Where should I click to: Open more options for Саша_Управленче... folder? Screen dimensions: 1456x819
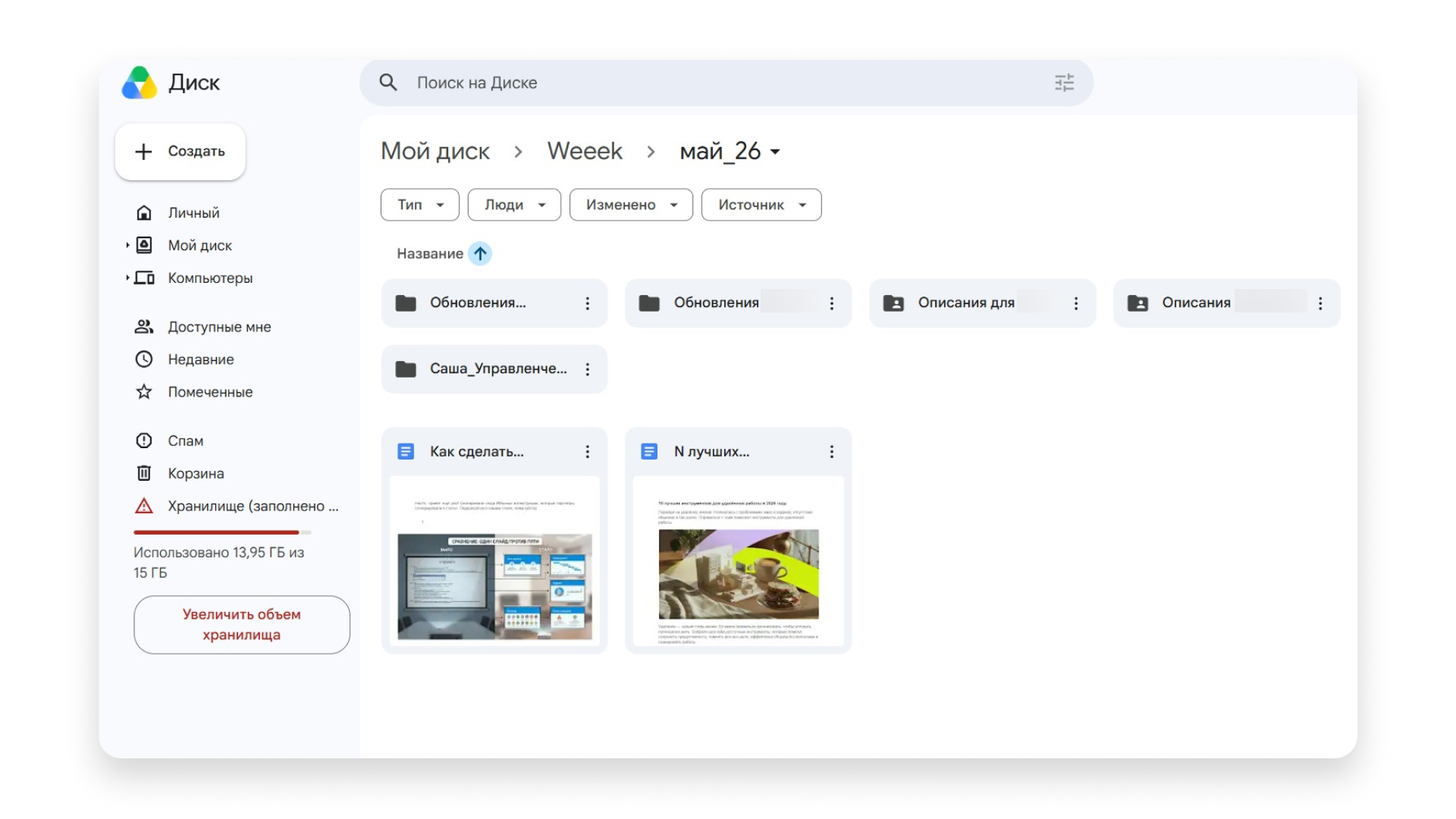point(587,369)
